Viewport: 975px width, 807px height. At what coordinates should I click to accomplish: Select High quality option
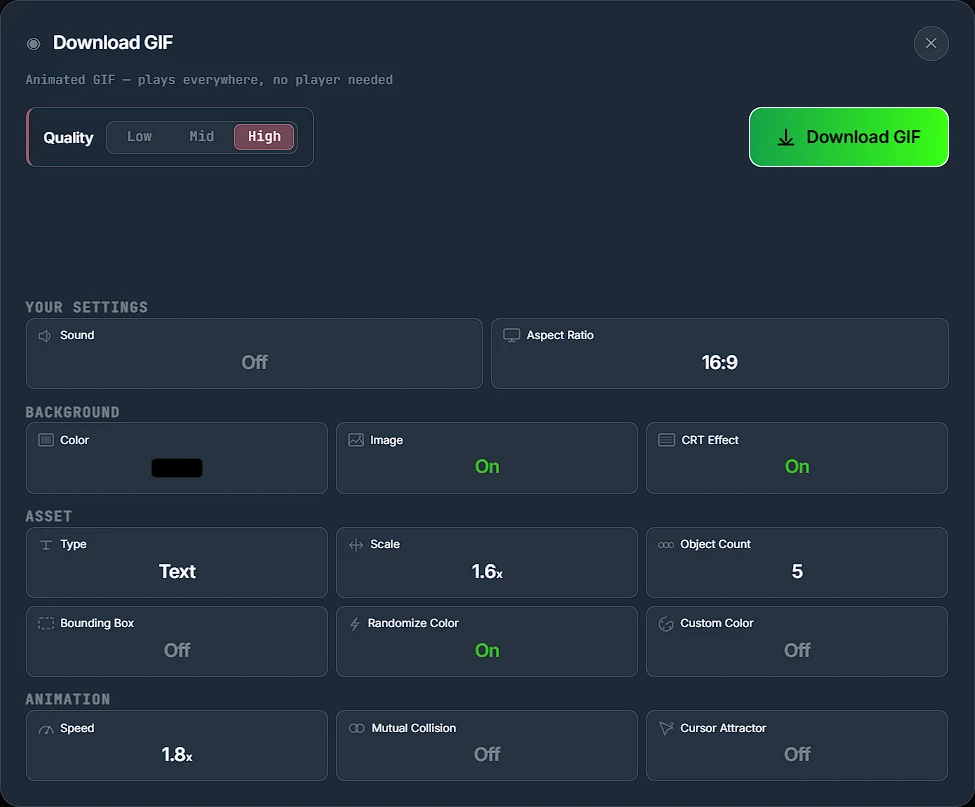click(264, 137)
